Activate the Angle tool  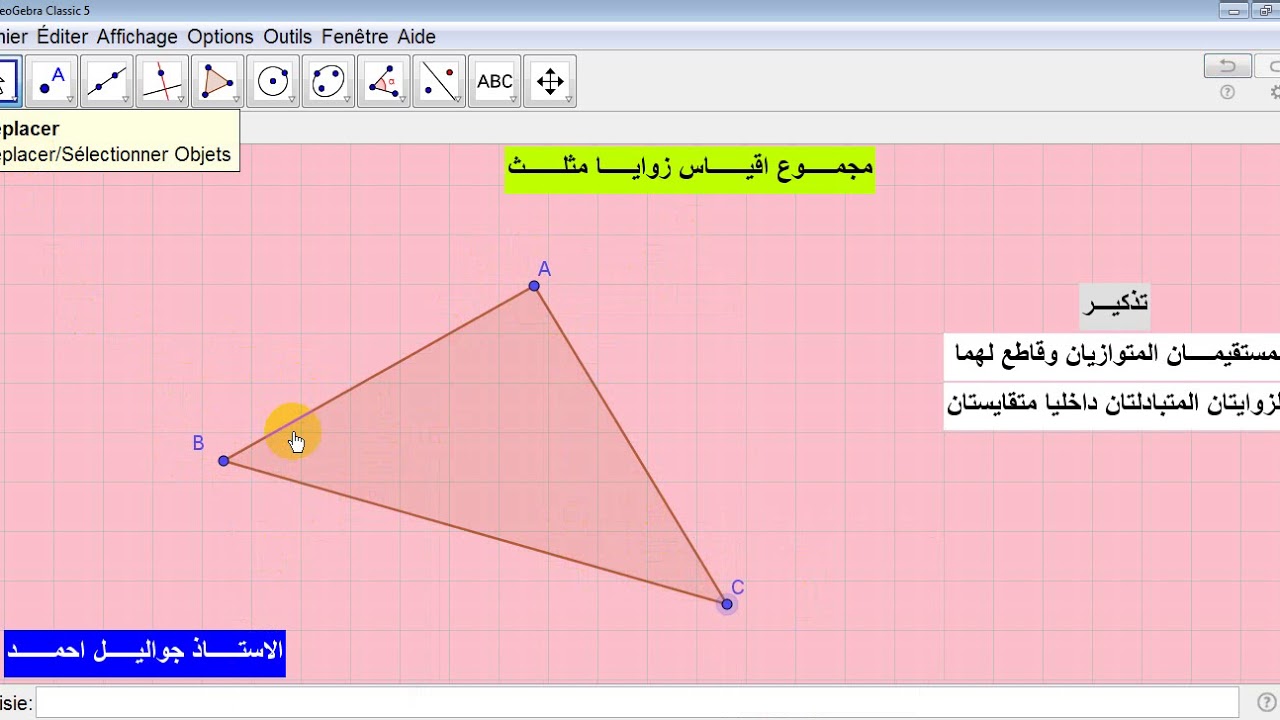tap(384, 81)
